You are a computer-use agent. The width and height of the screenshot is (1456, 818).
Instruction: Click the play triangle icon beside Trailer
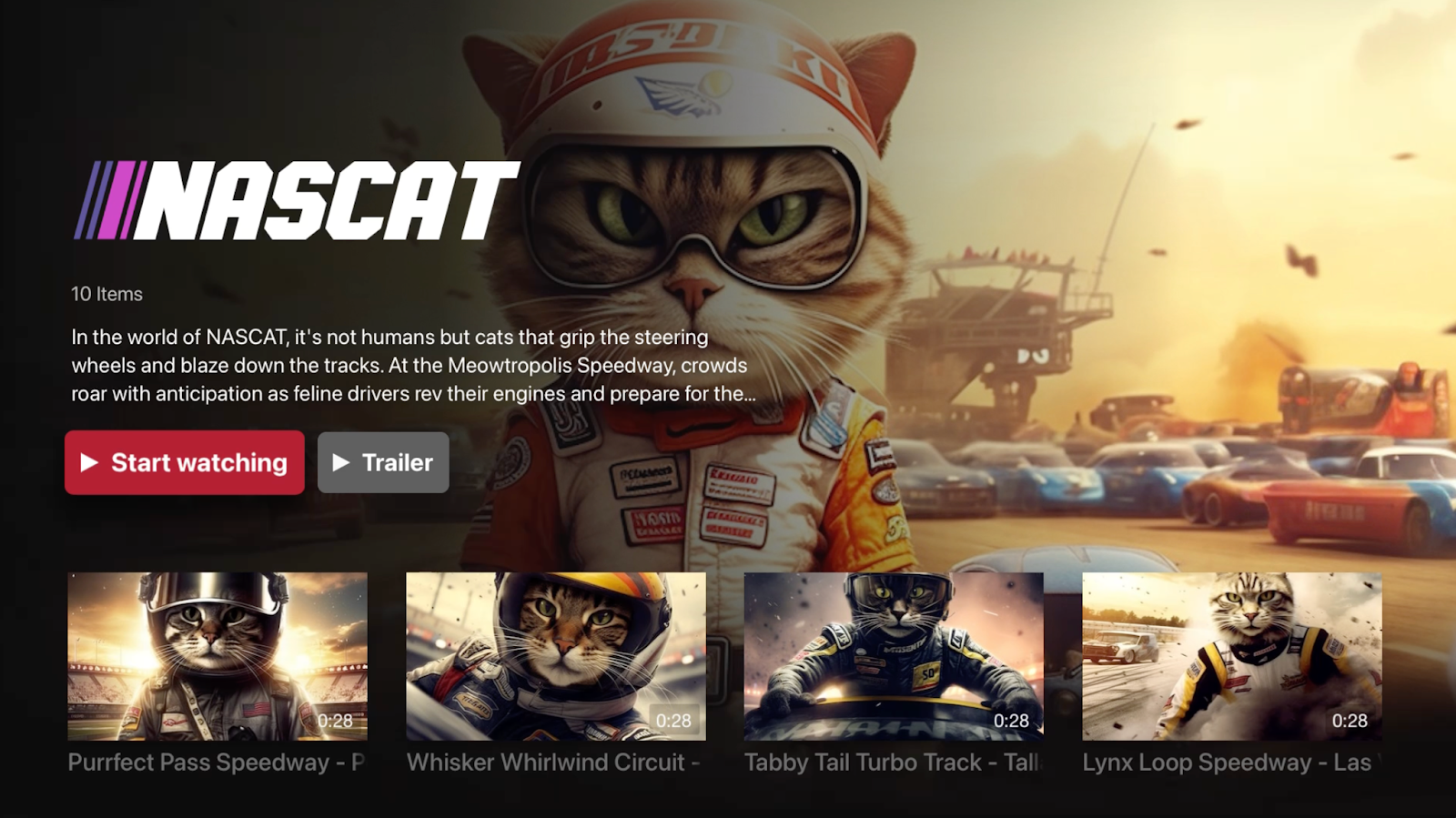click(x=341, y=462)
